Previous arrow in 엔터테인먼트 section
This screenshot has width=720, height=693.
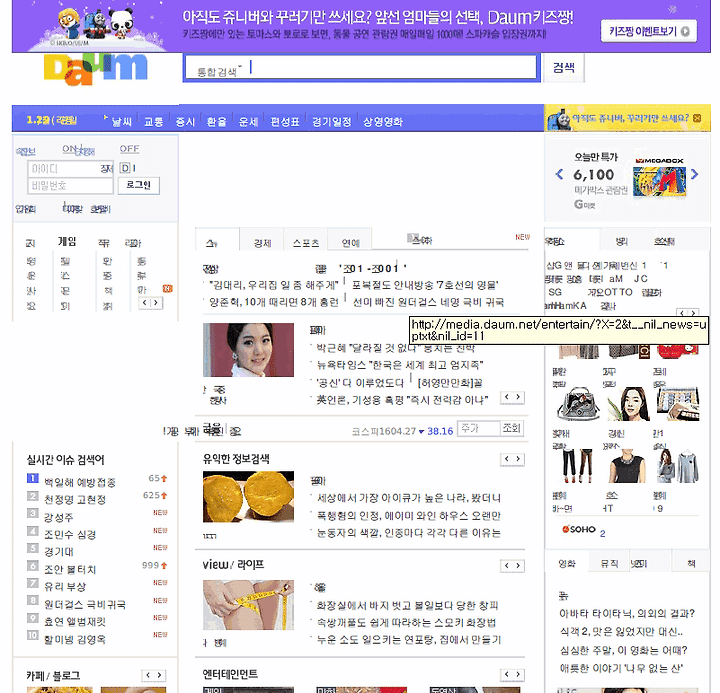[506, 674]
